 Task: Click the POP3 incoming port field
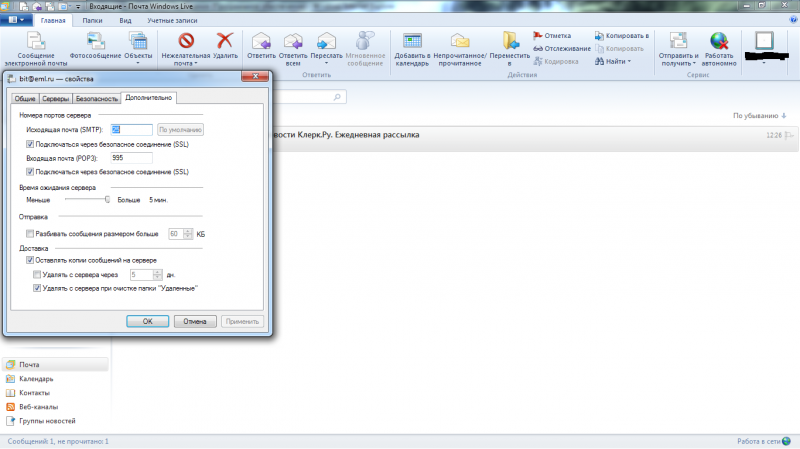131,158
